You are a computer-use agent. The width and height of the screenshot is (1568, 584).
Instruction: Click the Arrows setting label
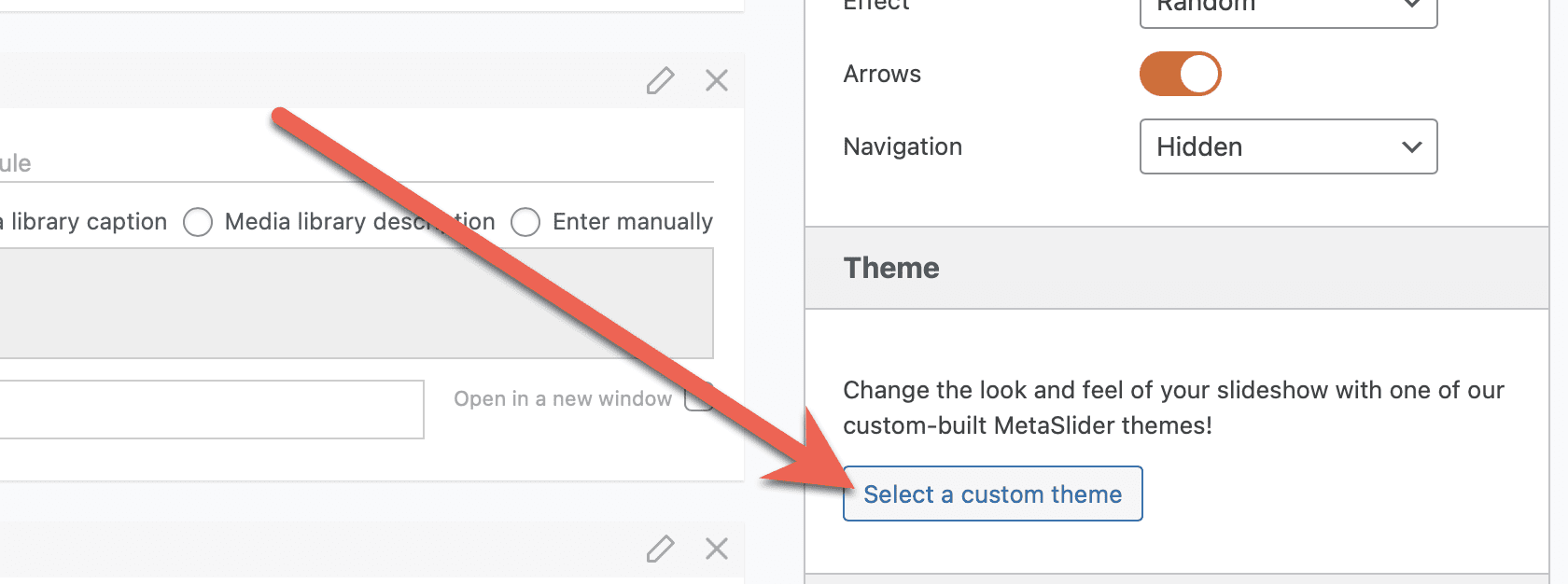coord(882,75)
